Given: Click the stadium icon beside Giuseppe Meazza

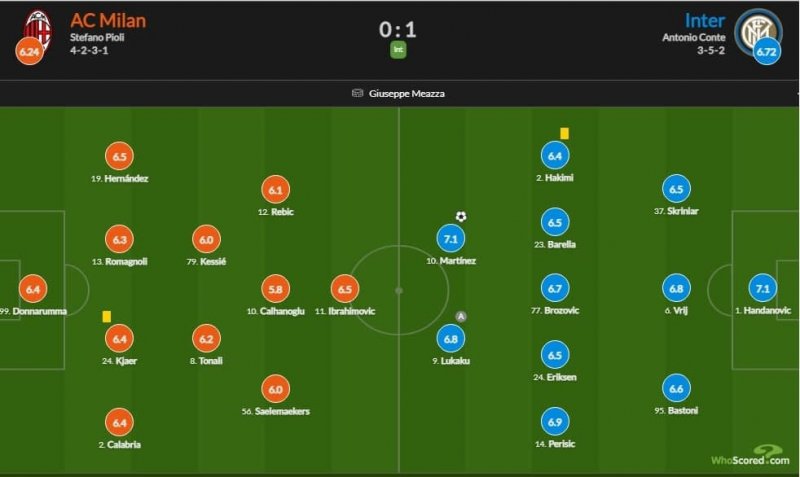Looking at the screenshot, I should pyautogui.click(x=358, y=93).
